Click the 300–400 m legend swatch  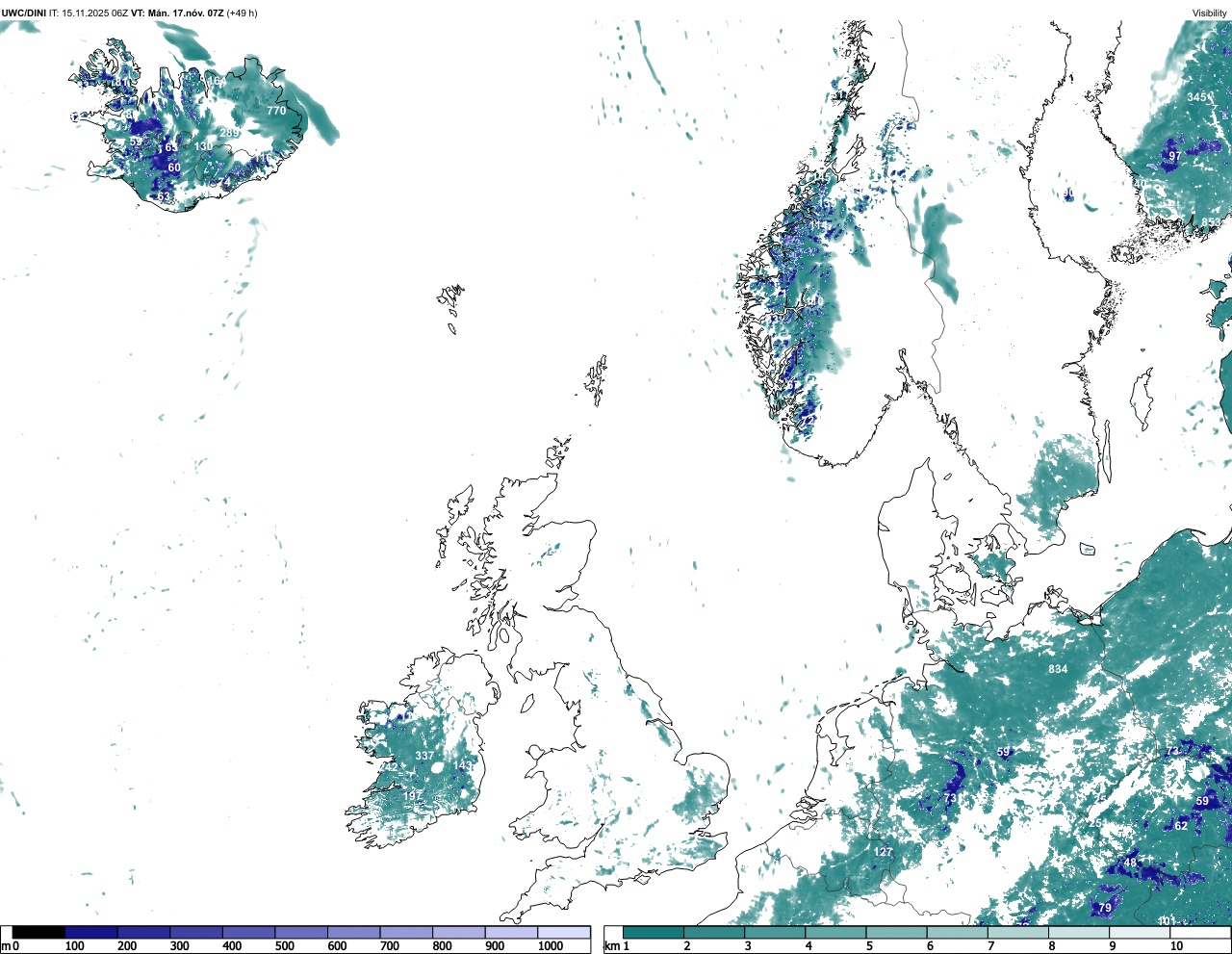click(196, 933)
